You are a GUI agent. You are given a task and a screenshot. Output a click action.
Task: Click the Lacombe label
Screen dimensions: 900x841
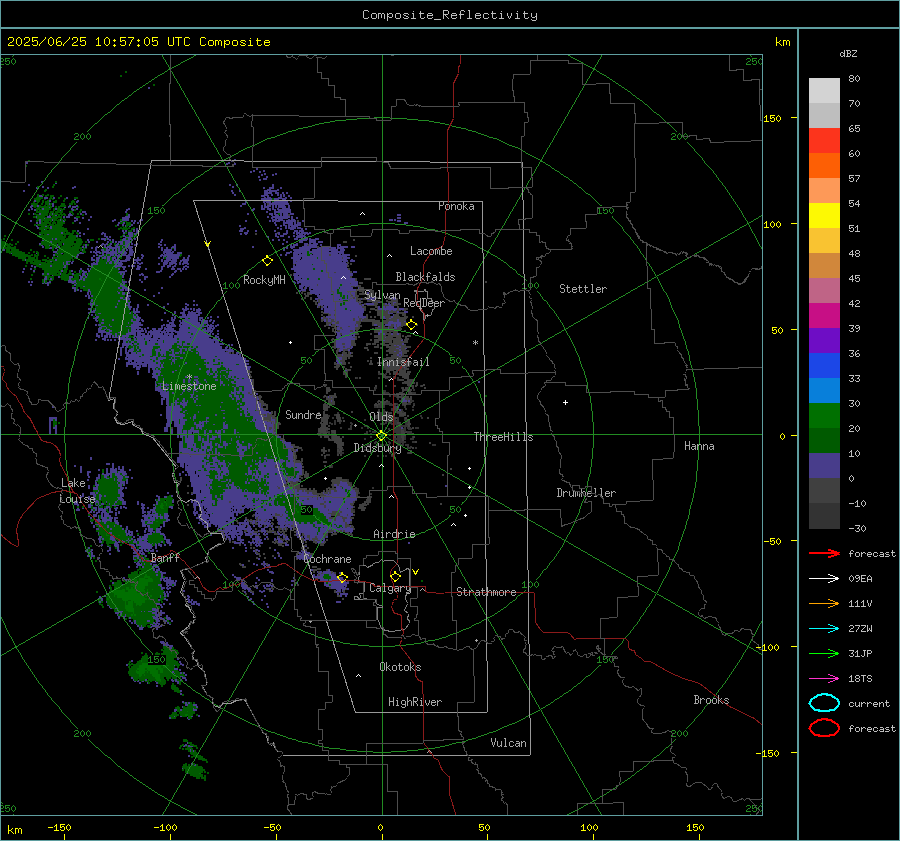(431, 251)
